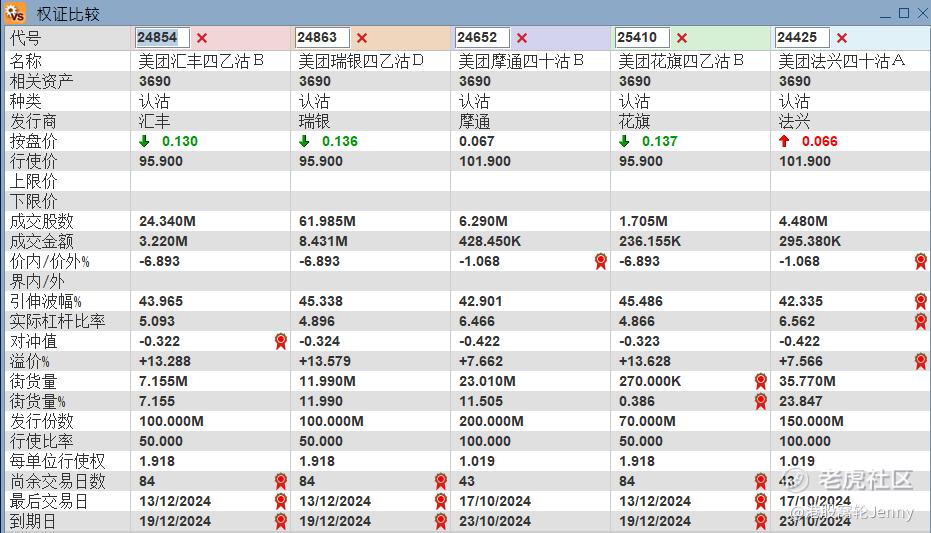Click the badge in 24863's 尚余交易日数 row
This screenshot has height=533, width=931.
(x=441, y=481)
